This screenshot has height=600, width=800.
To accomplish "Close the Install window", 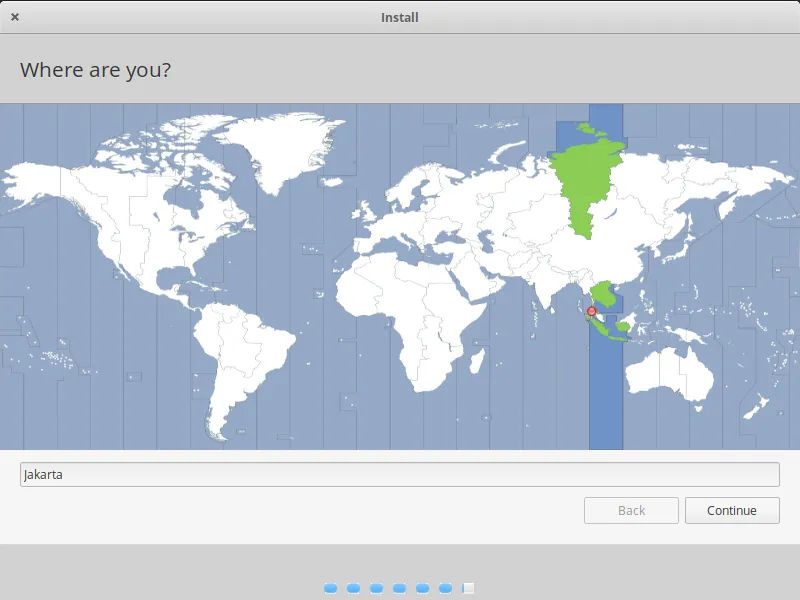I will tap(15, 17).
